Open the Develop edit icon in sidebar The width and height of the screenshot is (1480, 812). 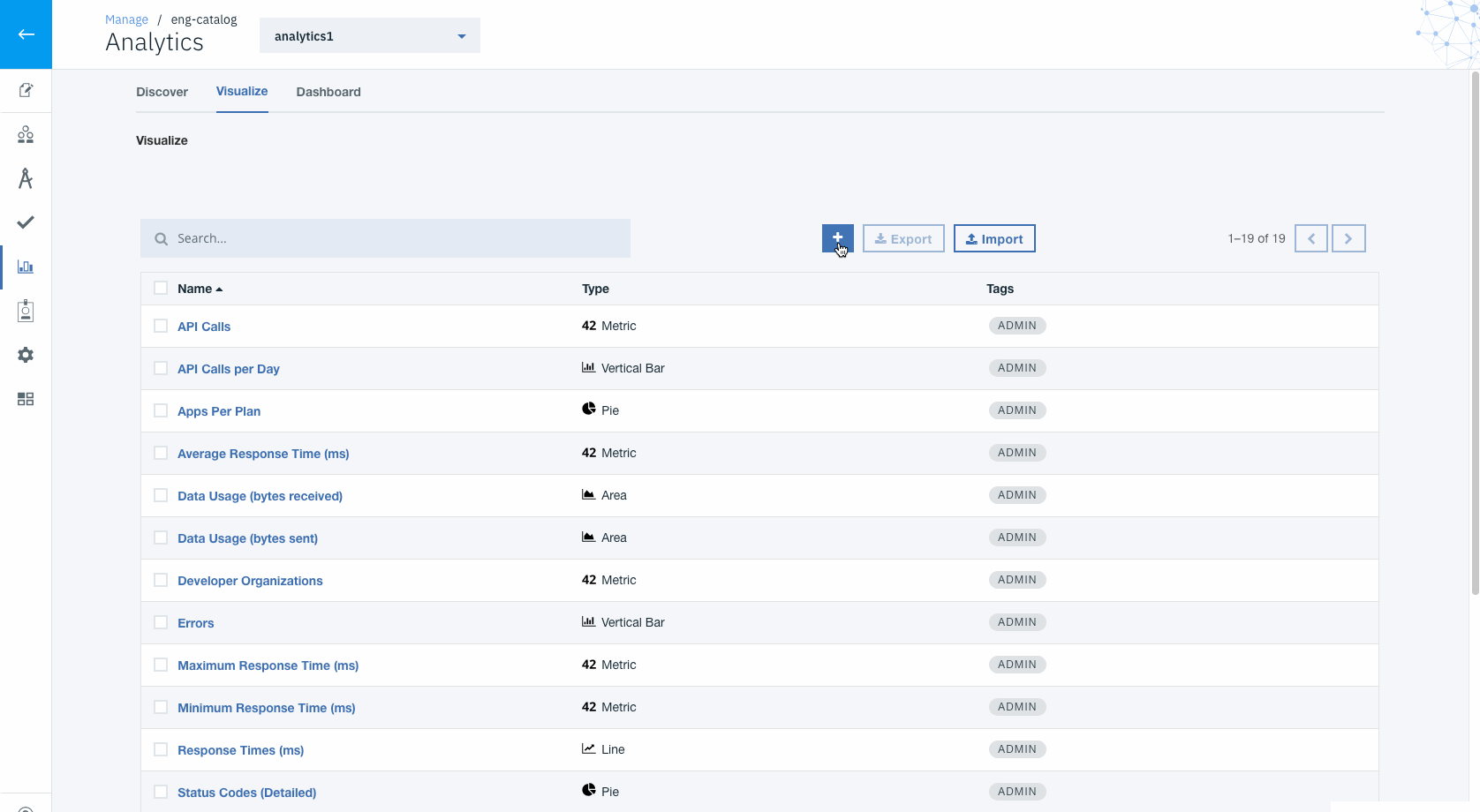pos(26,90)
